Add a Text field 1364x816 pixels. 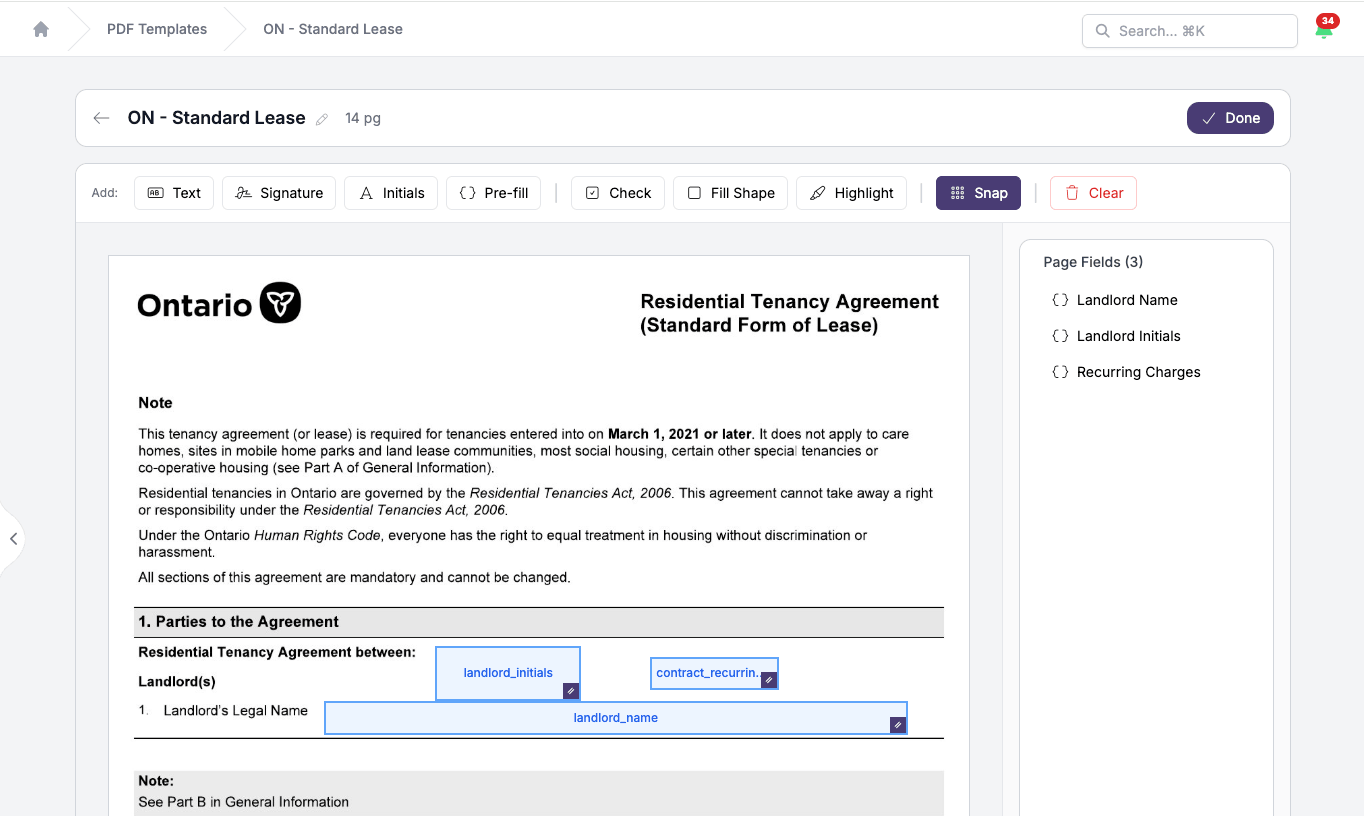coord(174,193)
